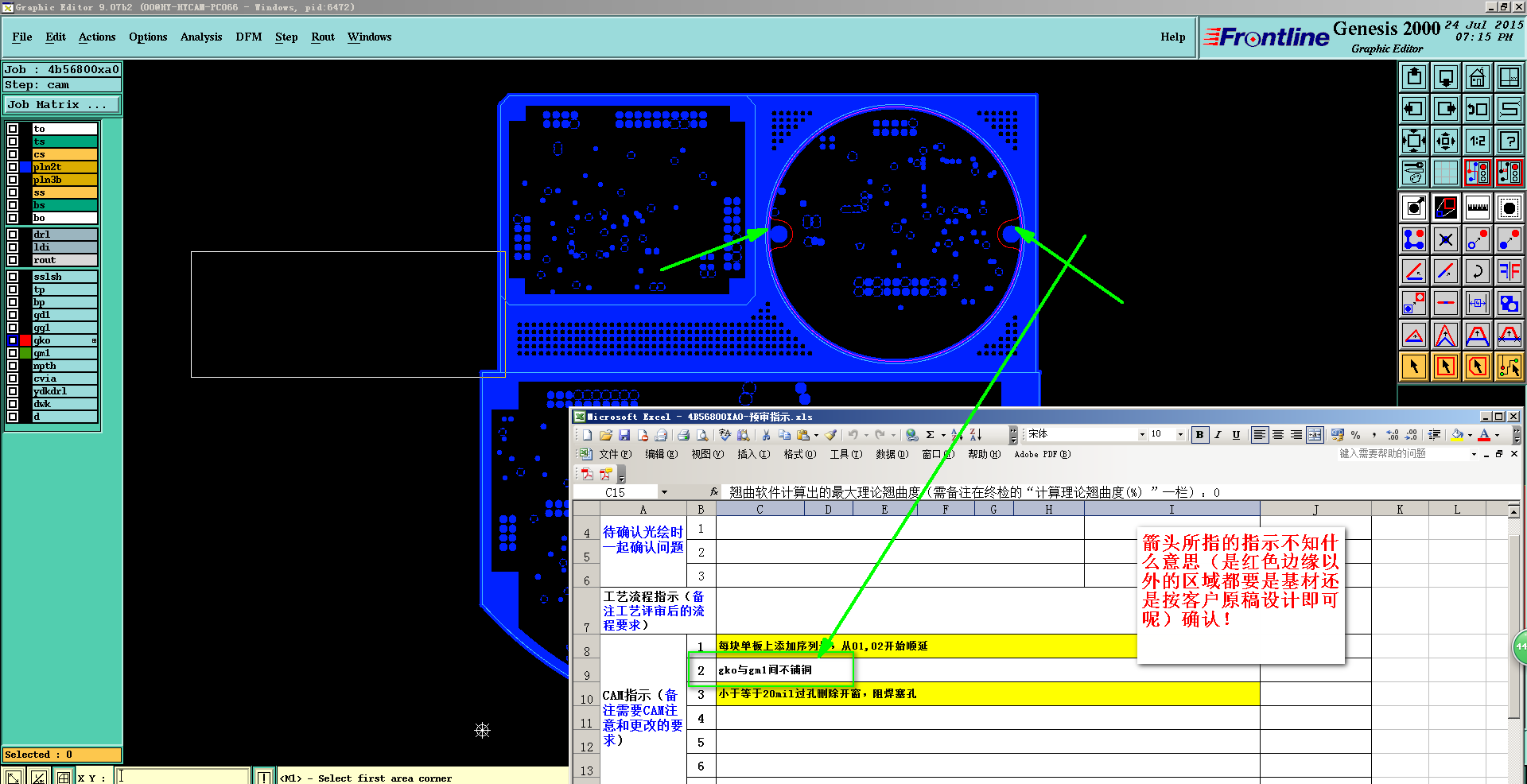Toggle the rout layer checkbox

[13, 260]
